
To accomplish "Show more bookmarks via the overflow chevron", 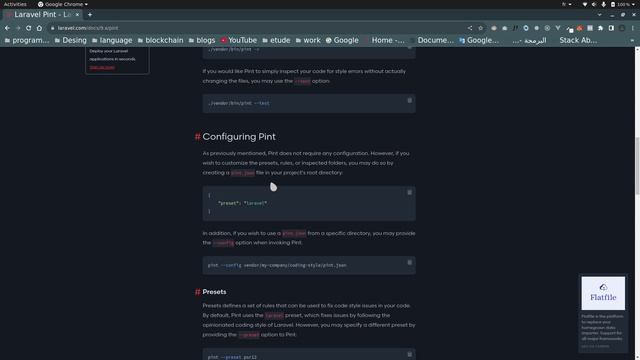I will click(x=632, y=40).
